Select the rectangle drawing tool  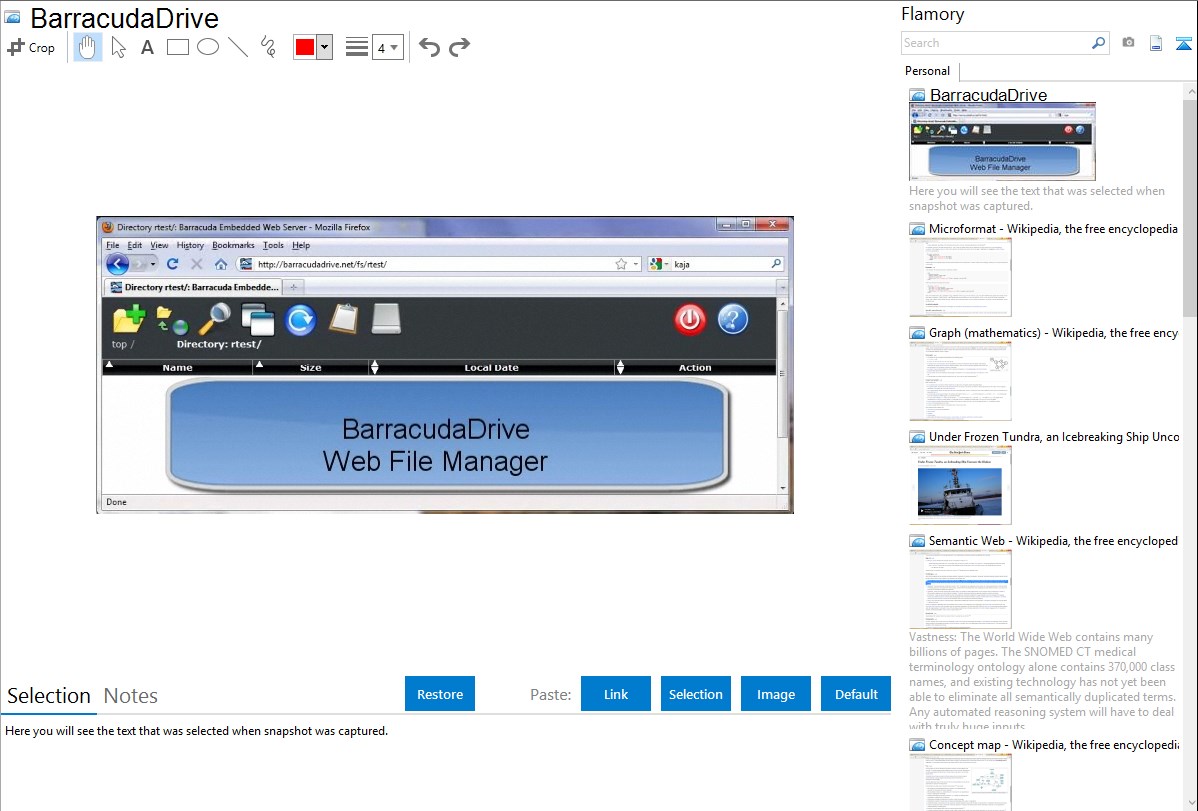point(177,47)
